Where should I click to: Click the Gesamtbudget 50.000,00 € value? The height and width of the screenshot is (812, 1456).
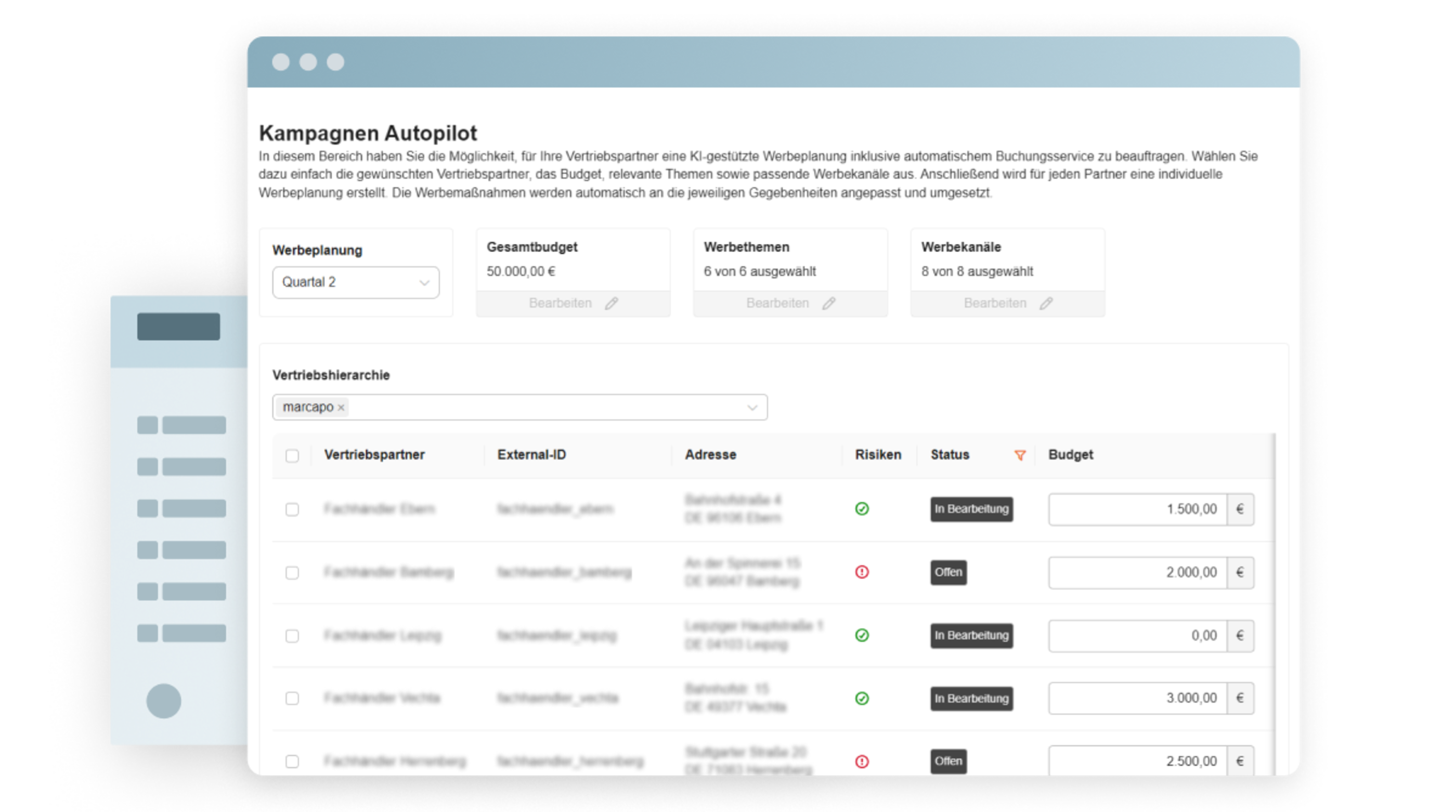click(521, 272)
